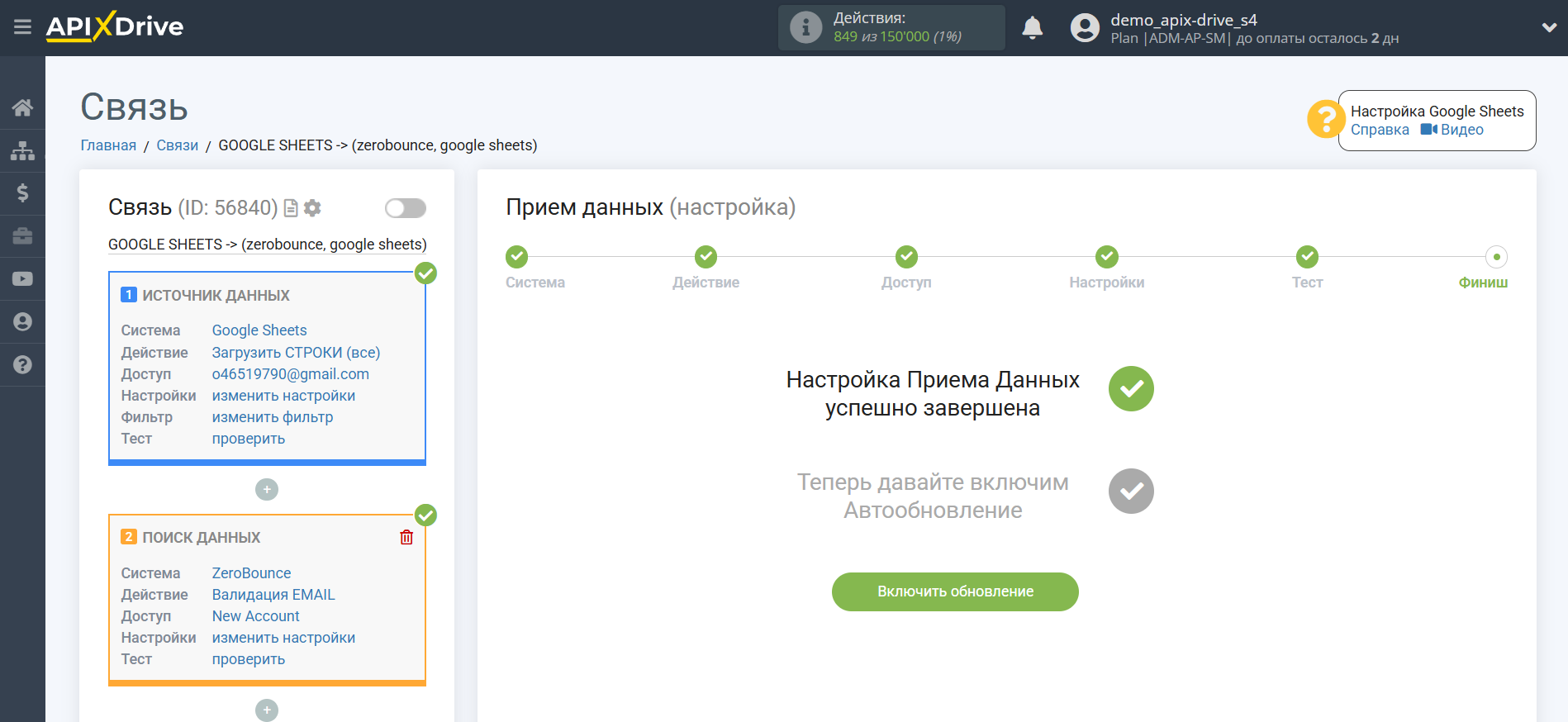Click the ApiX-Drive logo
This screenshot has width=1568, height=722.
(115, 26)
